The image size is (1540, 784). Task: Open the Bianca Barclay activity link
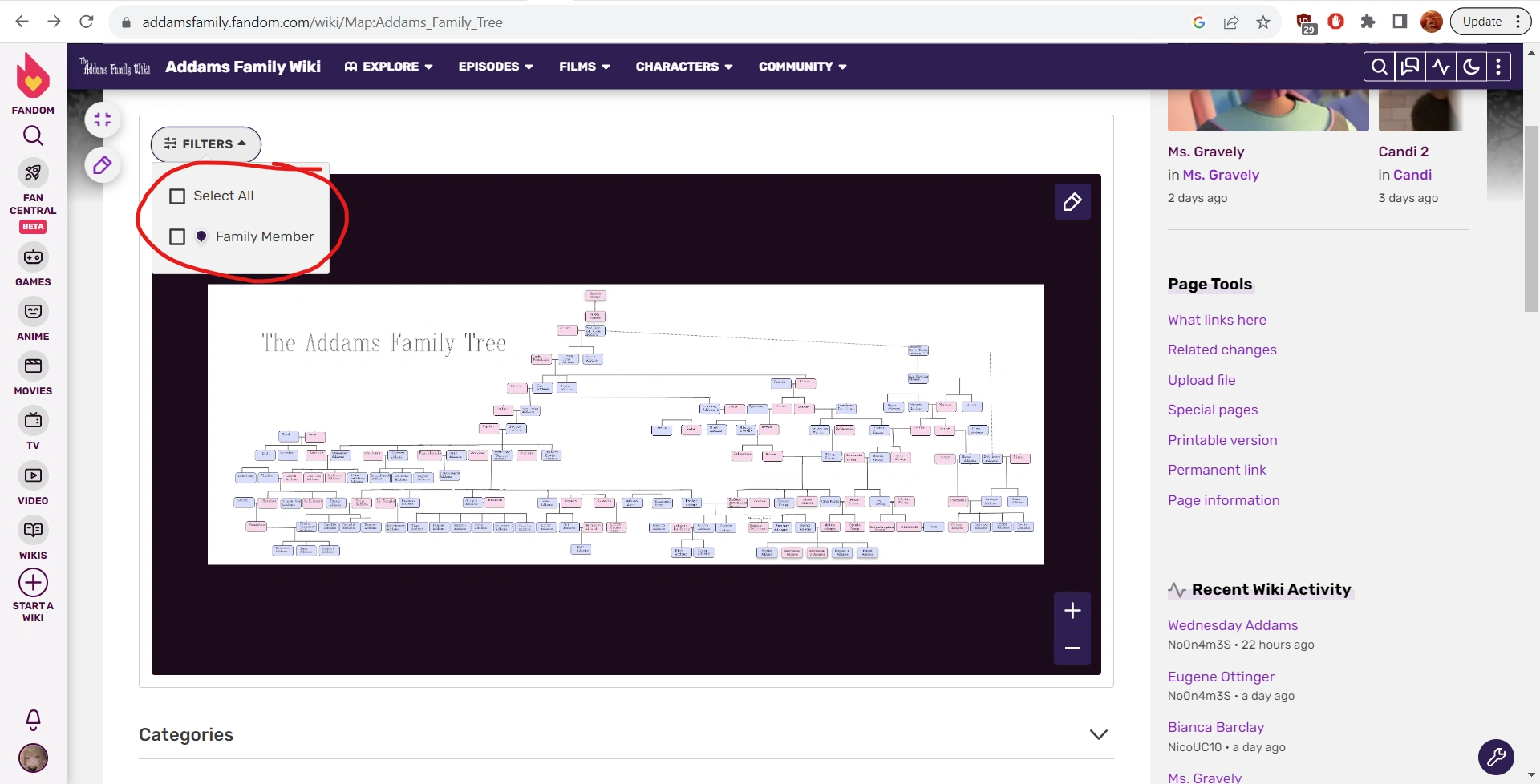click(x=1216, y=727)
